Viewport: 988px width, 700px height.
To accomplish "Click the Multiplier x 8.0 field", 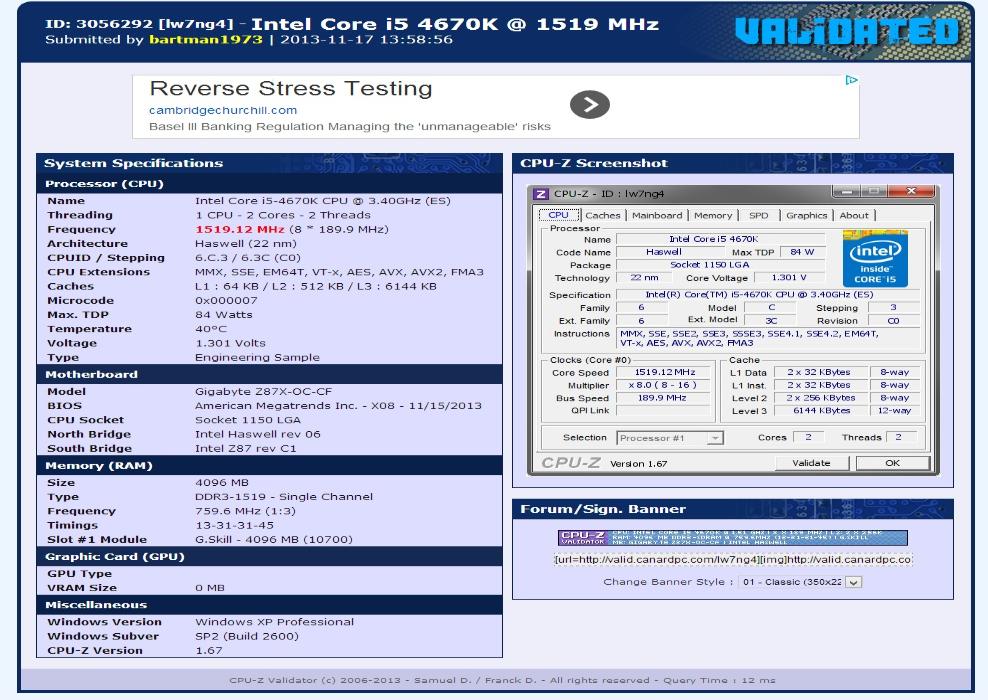I will tap(665, 385).
